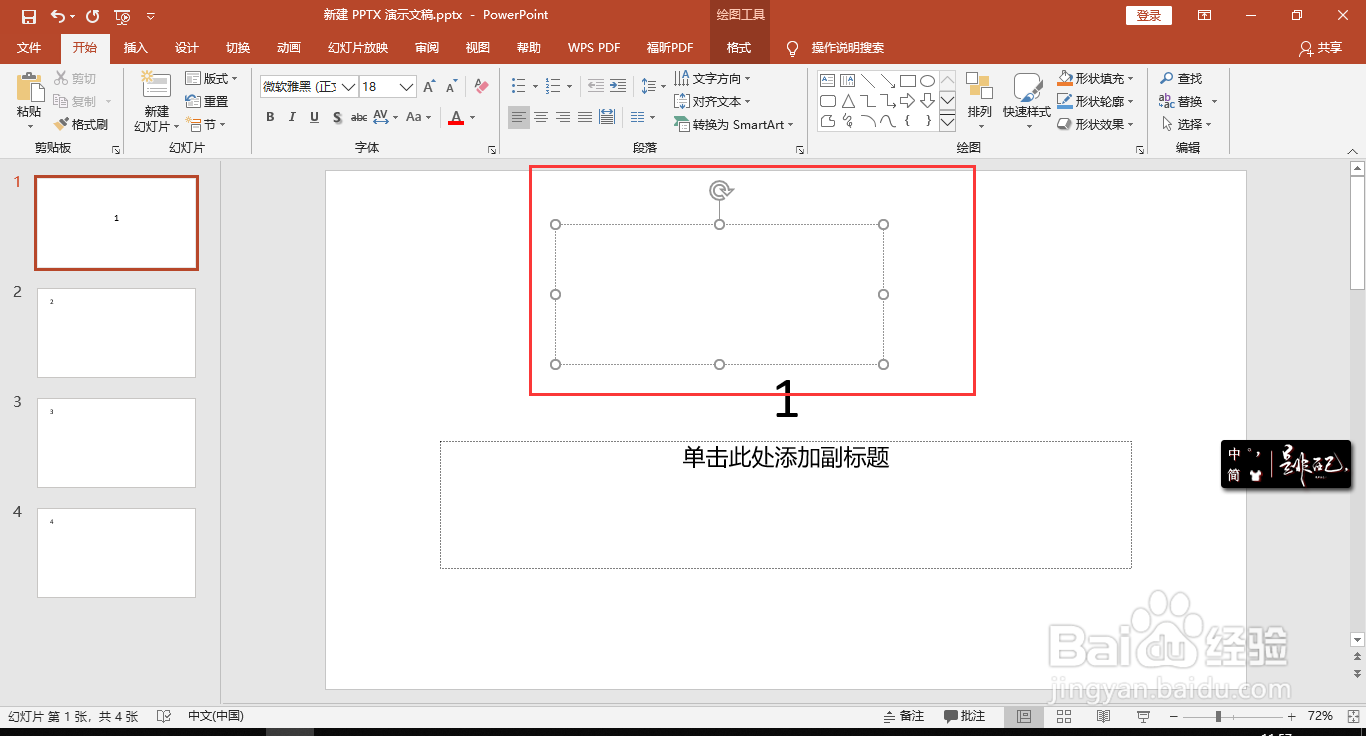This screenshot has width=1366, height=736.
Task: Select the text box shape in shapes gallery
Action: coord(827,81)
